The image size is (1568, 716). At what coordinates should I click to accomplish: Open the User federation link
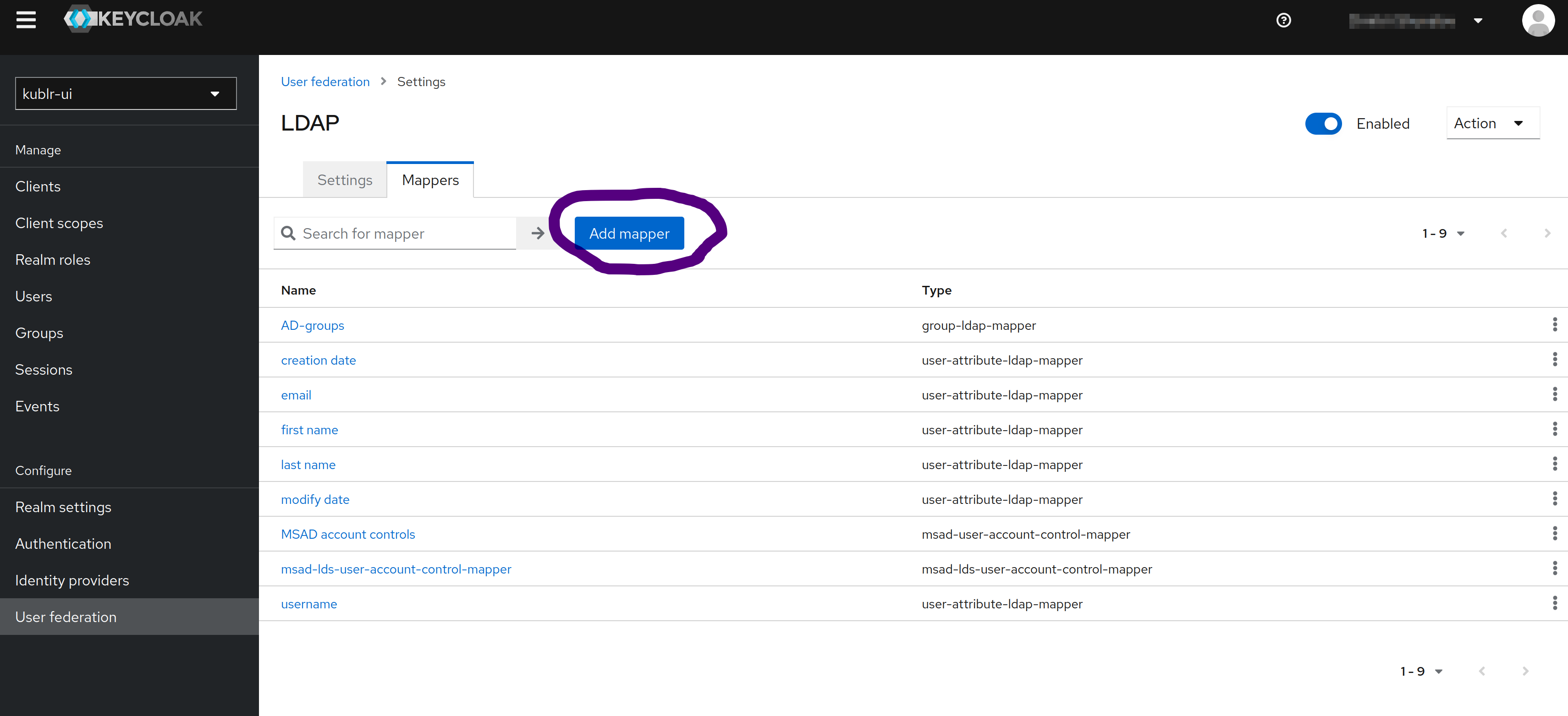click(x=66, y=616)
